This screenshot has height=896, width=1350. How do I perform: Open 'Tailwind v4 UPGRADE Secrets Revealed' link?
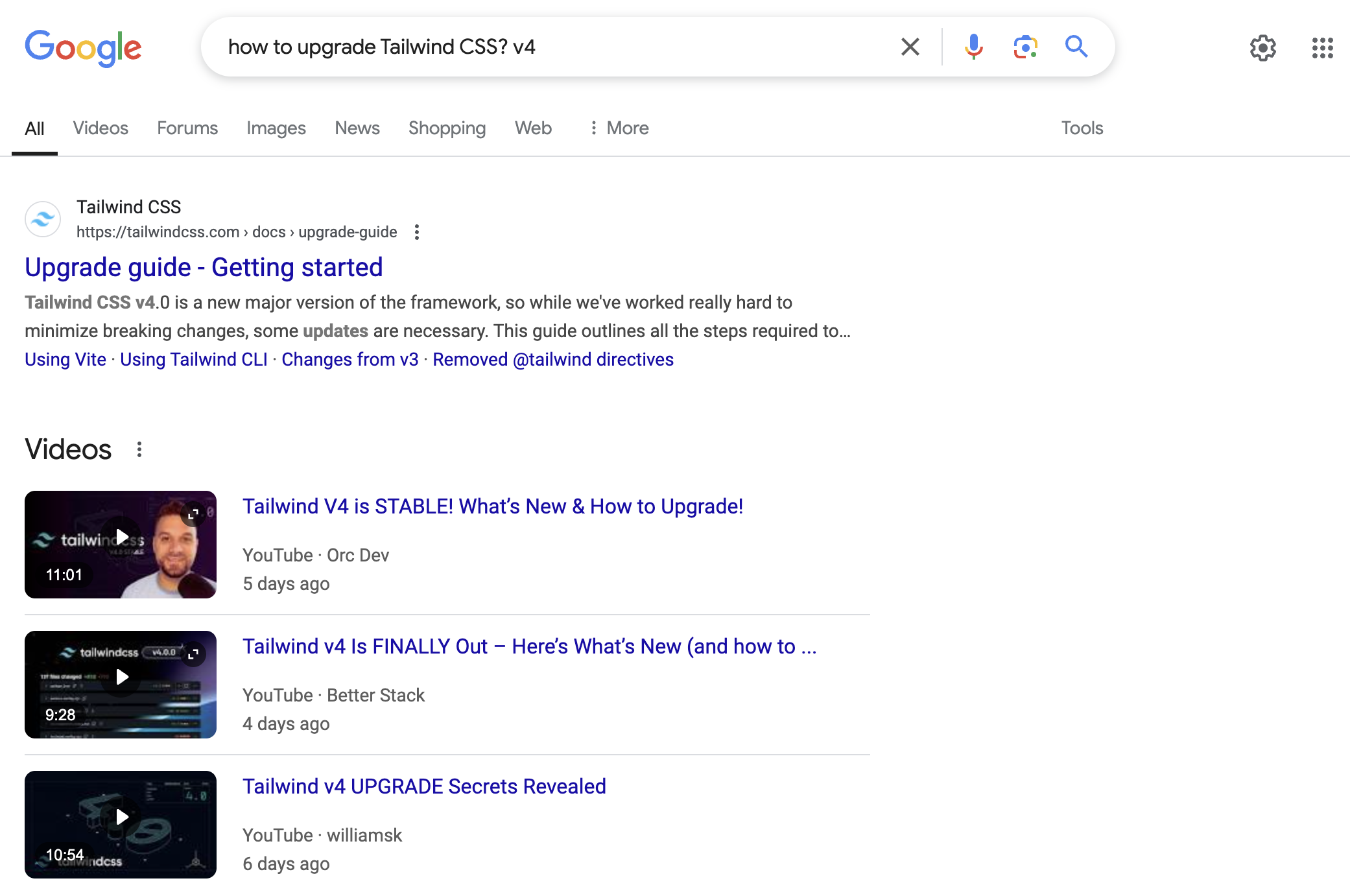click(424, 786)
